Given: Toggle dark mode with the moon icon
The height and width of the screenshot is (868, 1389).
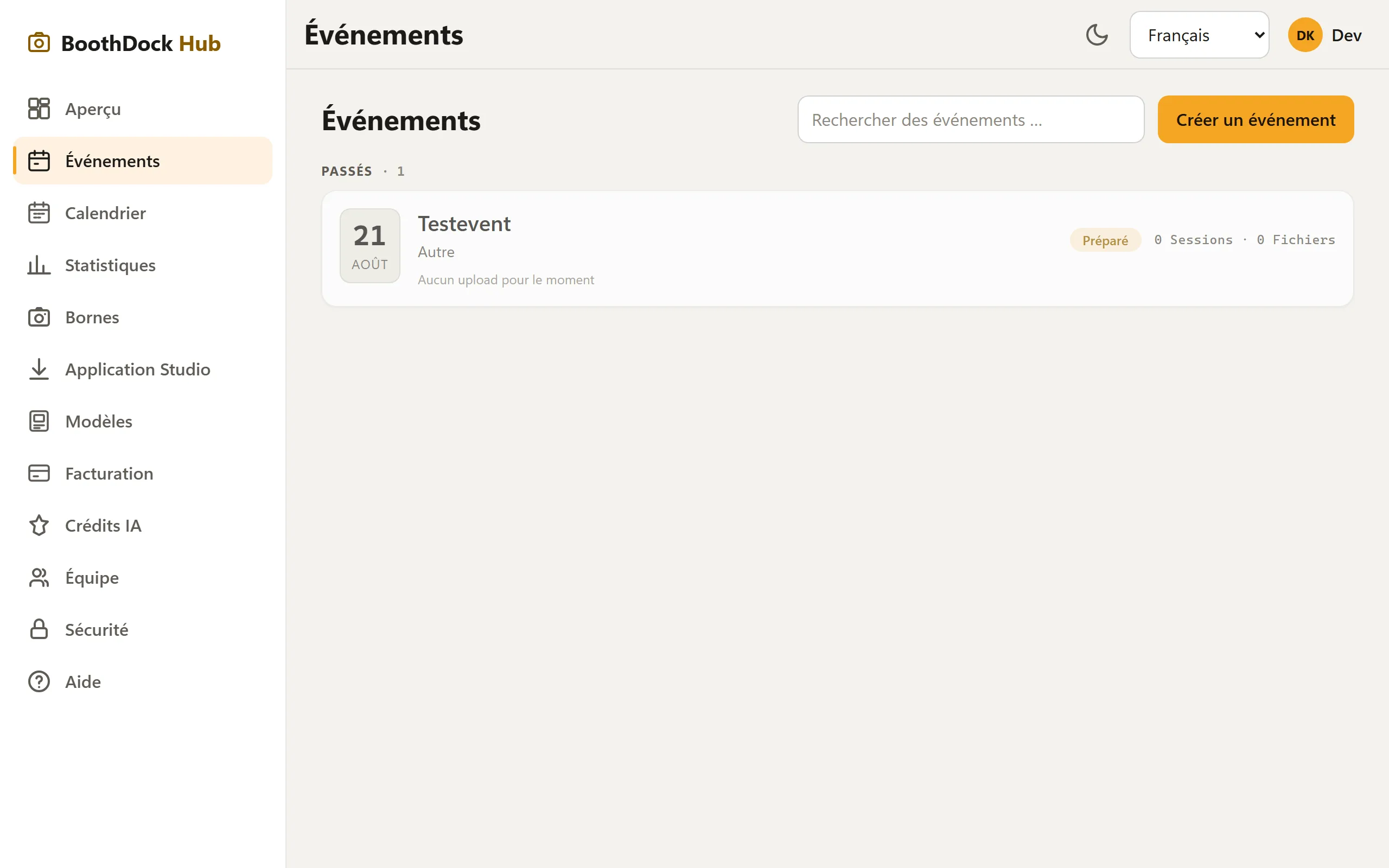Looking at the screenshot, I should (x=1097, y=35).
